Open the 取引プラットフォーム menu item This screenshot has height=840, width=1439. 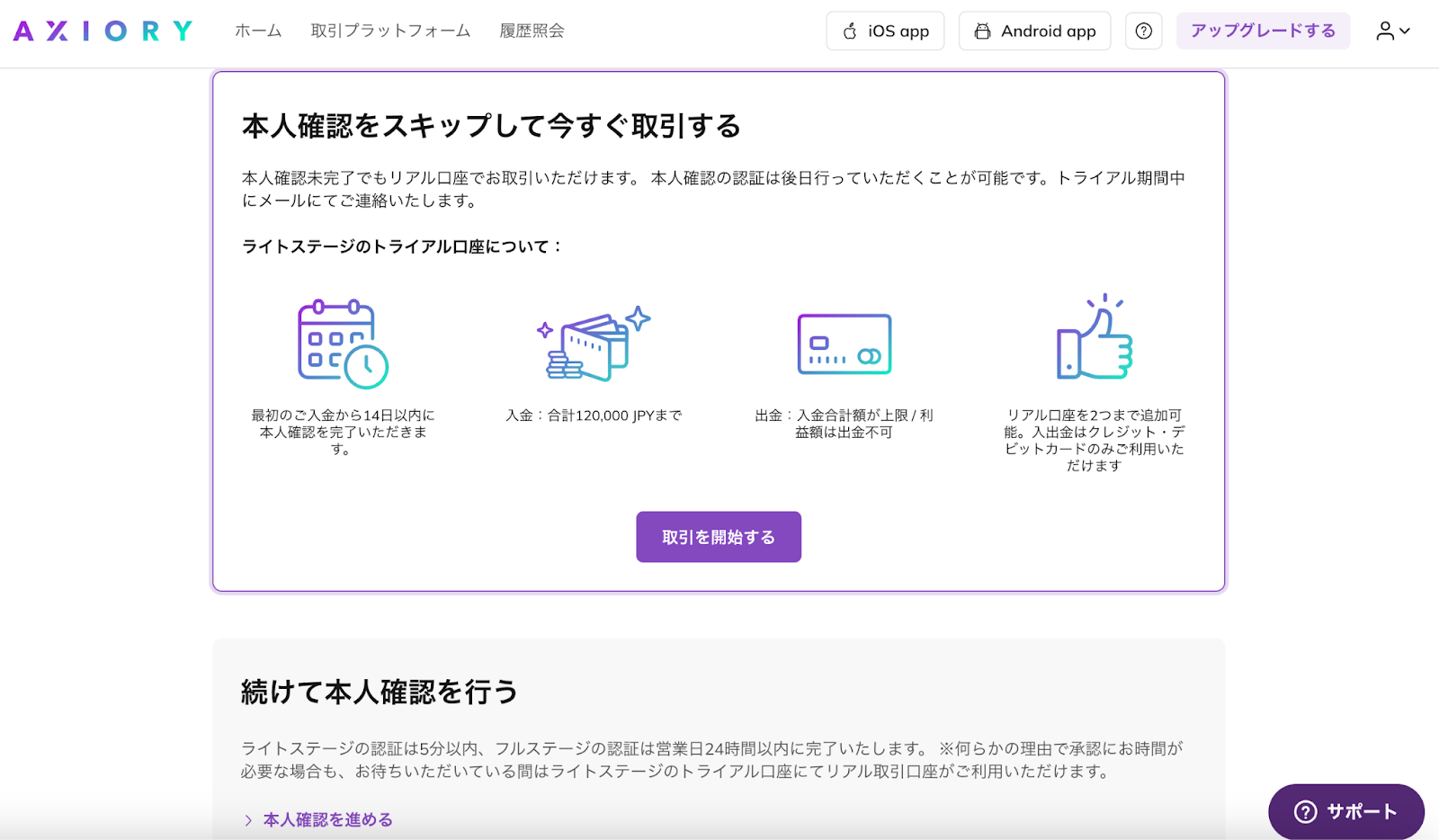coord(390,31)
